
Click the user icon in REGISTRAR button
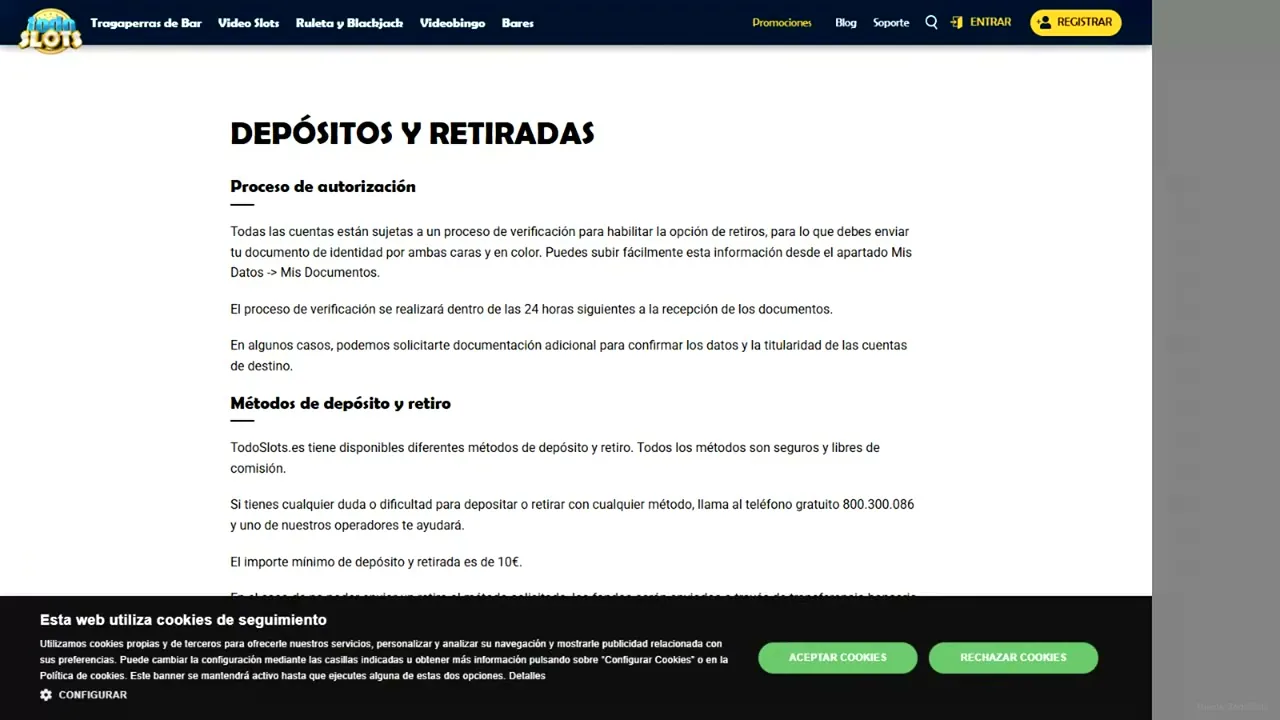click(x=1045, y=22)
